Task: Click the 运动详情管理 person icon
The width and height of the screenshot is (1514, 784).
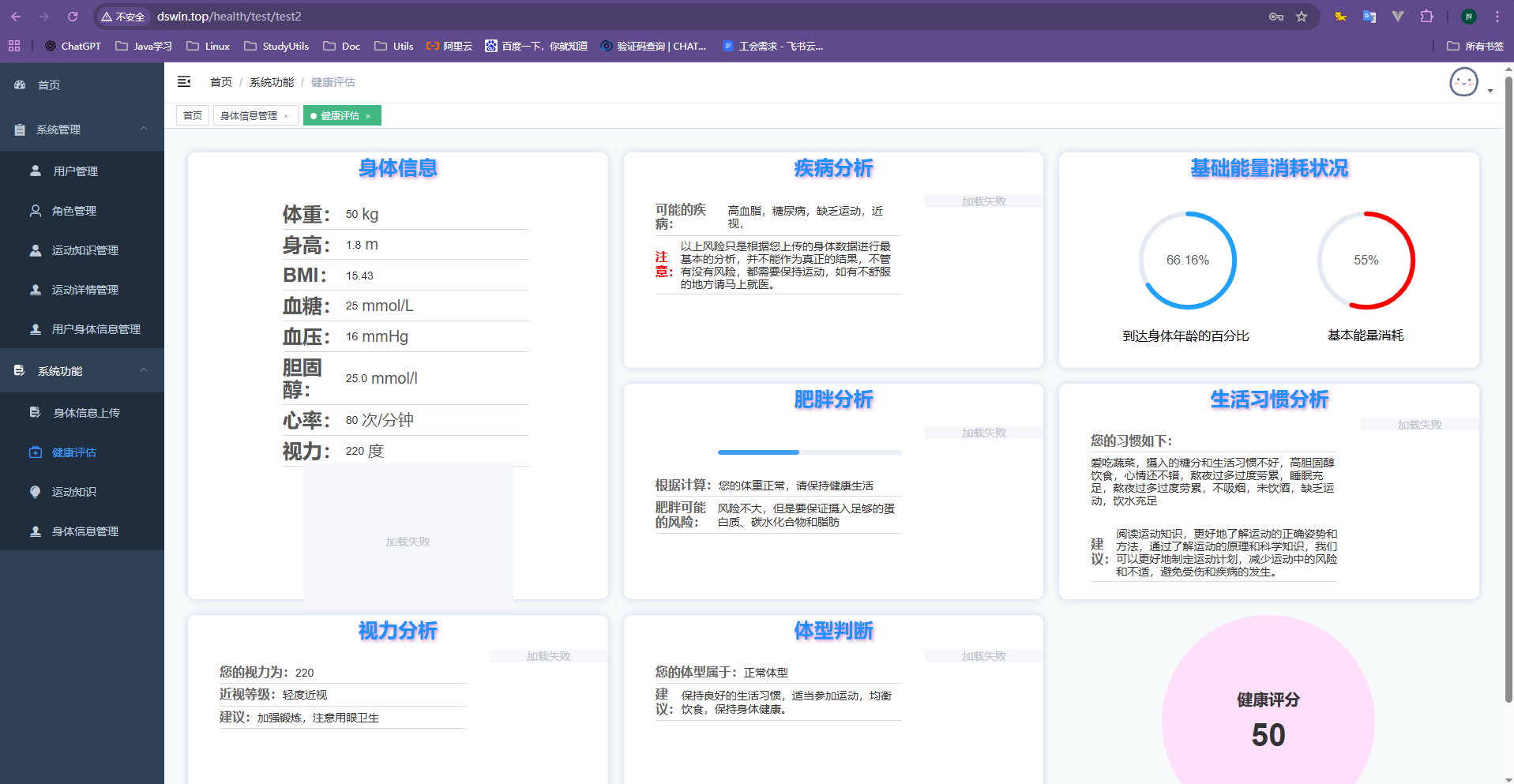Action: point(36,290)
